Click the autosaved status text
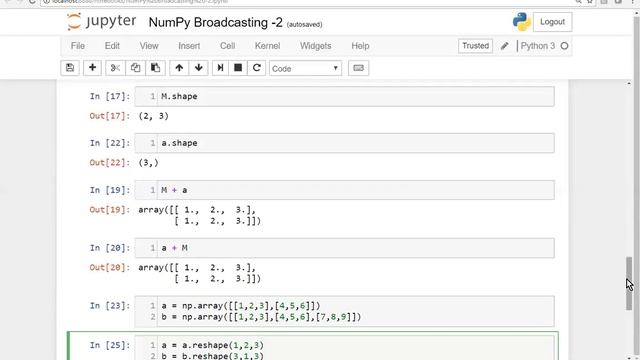Viewport: 640px width, 360px height. 304,24
